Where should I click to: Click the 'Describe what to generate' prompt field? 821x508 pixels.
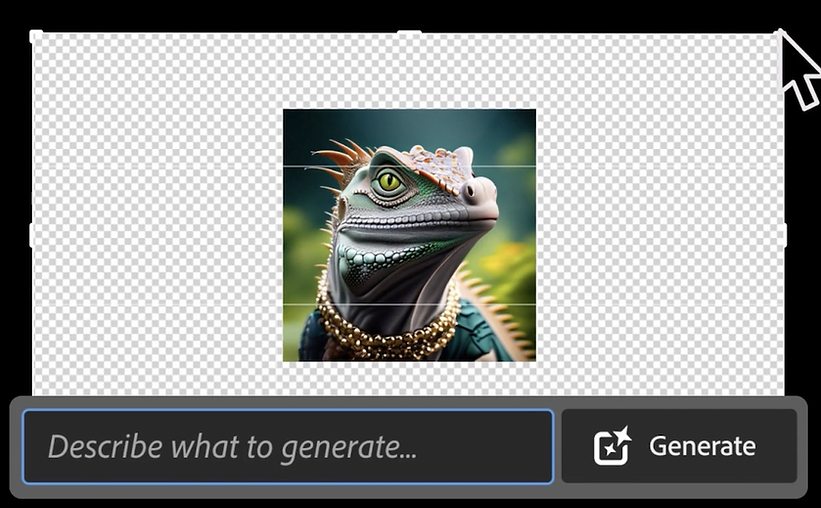(x=288, y=446)
